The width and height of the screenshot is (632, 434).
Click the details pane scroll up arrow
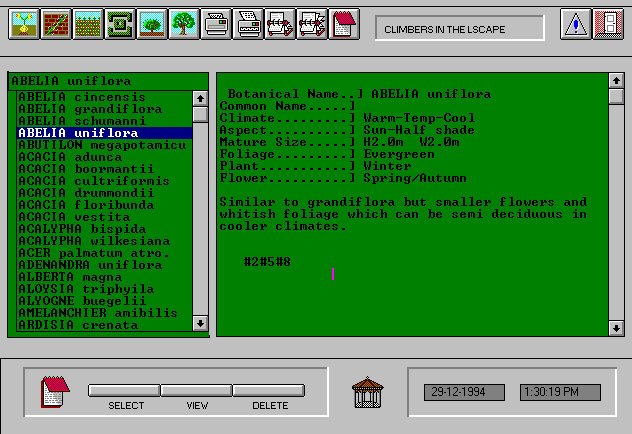616,81
